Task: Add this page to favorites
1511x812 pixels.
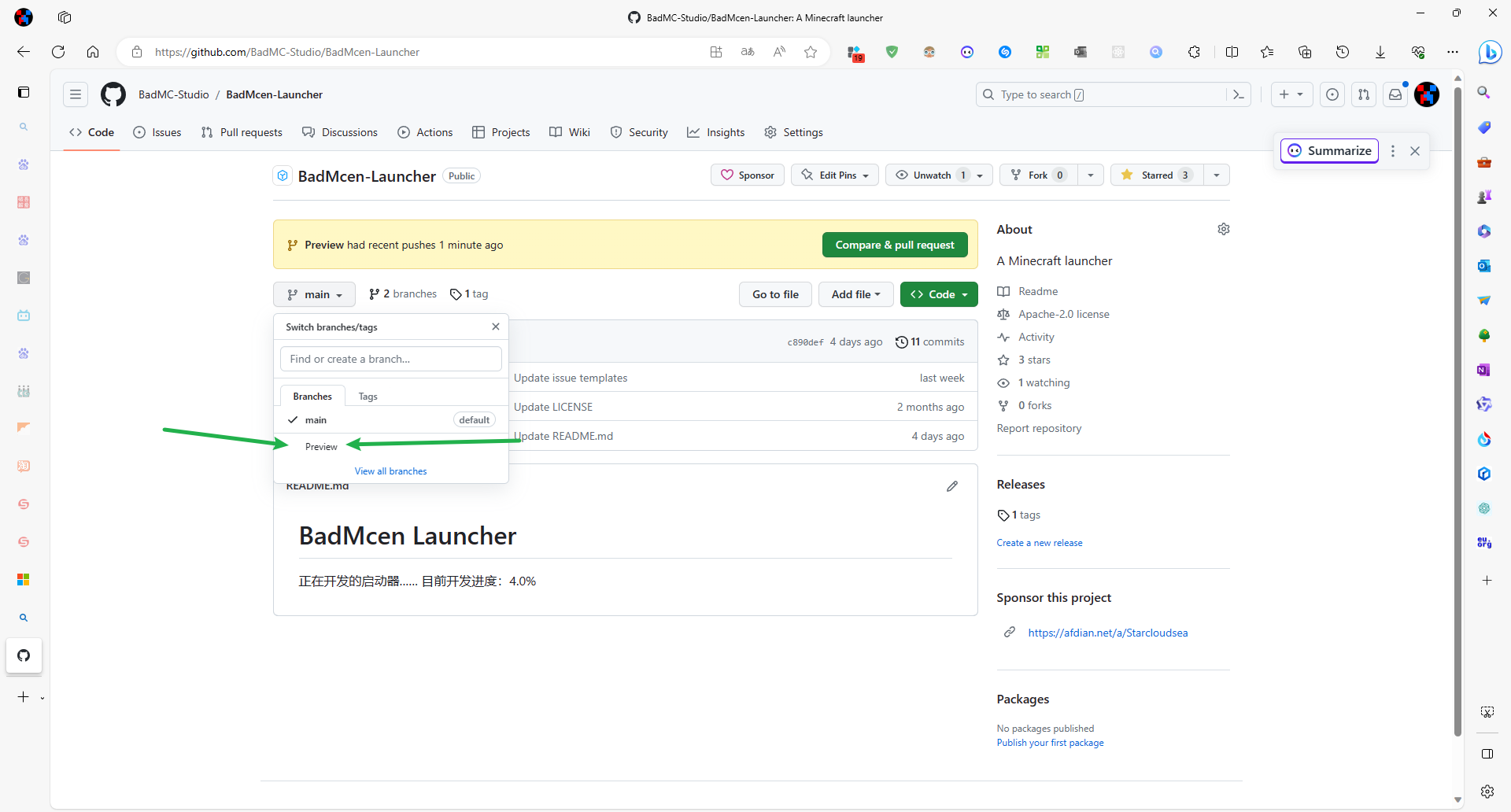Action: click(811, 52)
